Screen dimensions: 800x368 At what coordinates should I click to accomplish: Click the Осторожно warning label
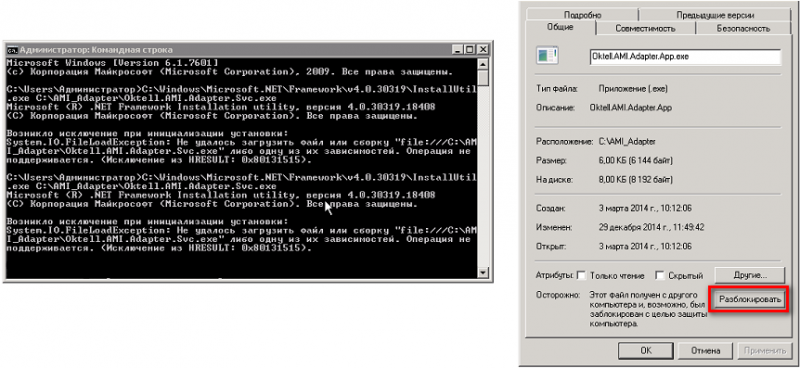[558, 295]
